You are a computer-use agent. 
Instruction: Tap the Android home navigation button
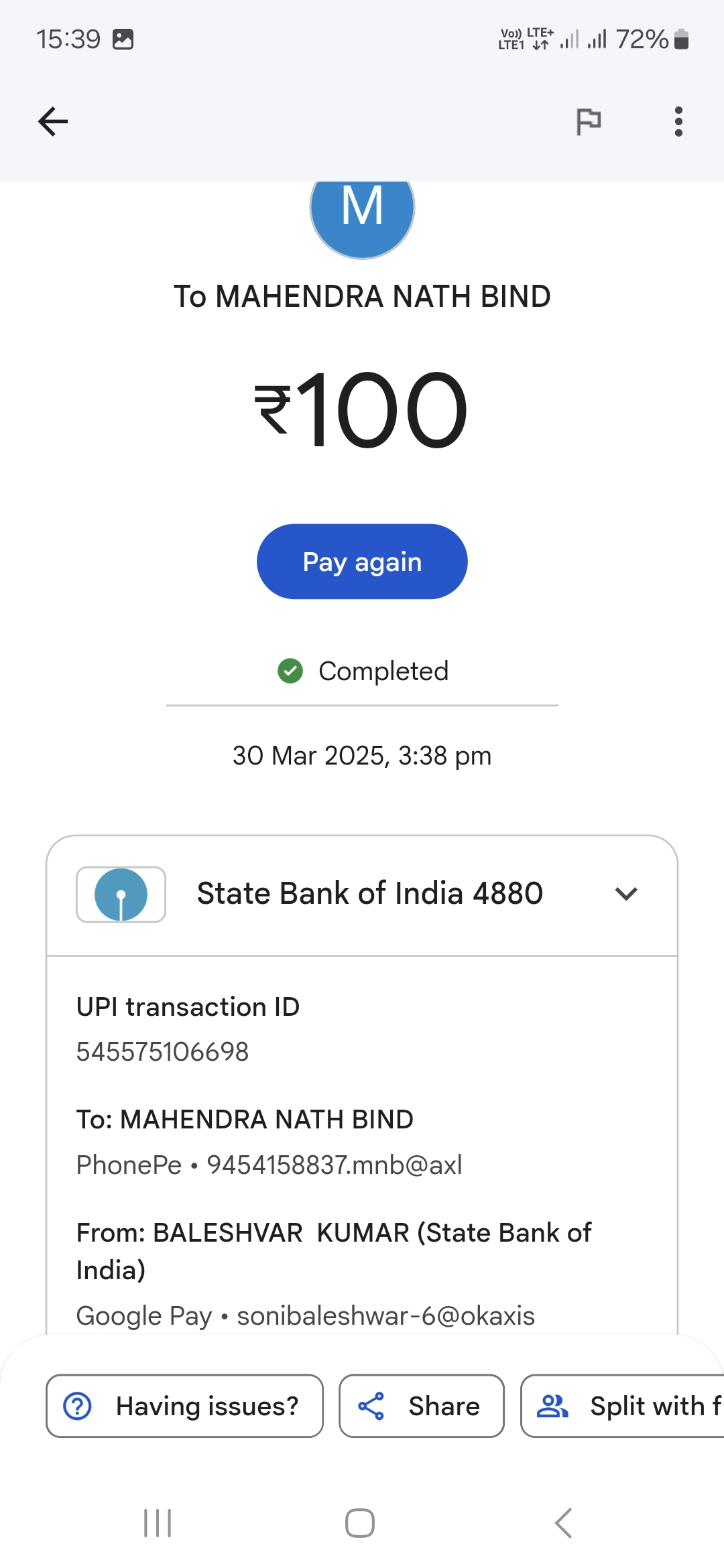pyautogui.click(x=360, y=1523)
